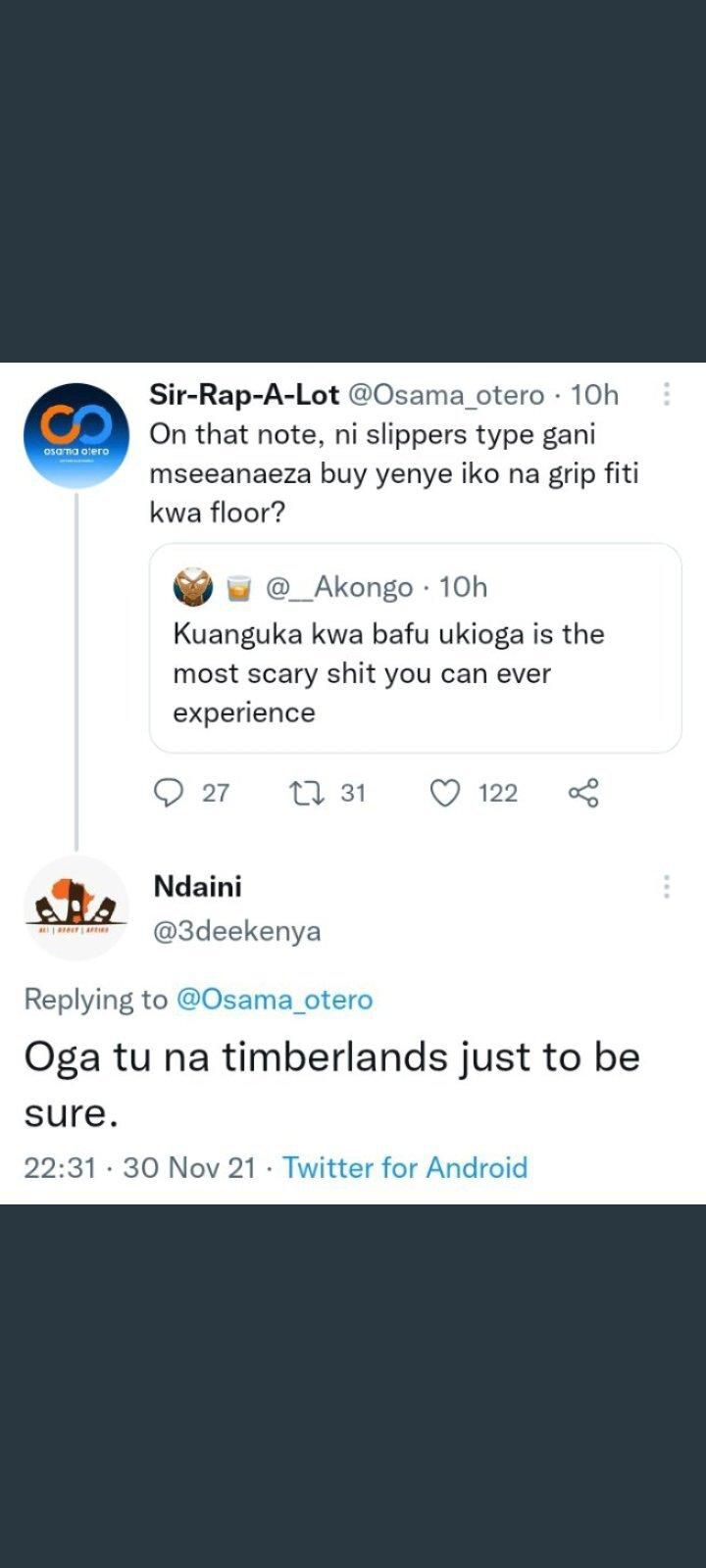Click @Osama_otero in the Replying to line
The width and height of the screenshot is (706, 1568).
275,1000
